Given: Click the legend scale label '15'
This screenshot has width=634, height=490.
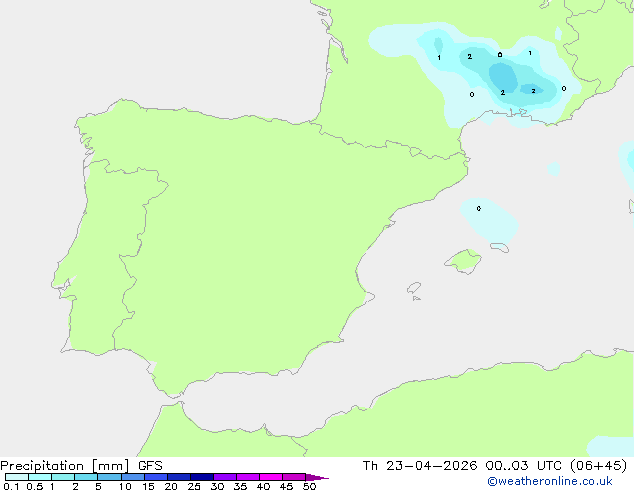Looking at the screenshot, I should coord(148,486).
